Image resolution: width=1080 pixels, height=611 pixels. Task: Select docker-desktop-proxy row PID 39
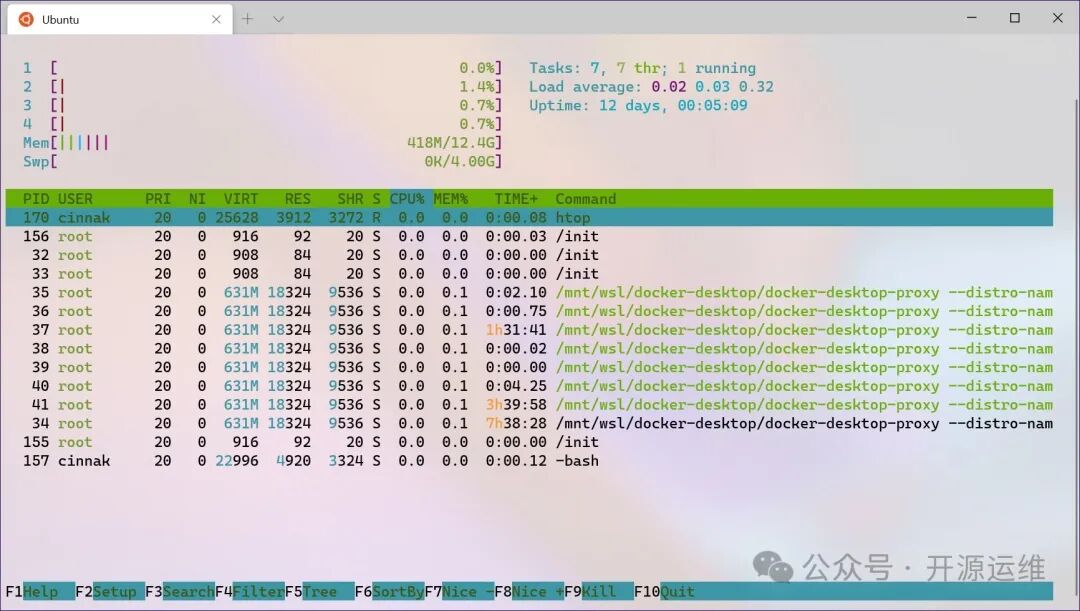tap(529, 367)
